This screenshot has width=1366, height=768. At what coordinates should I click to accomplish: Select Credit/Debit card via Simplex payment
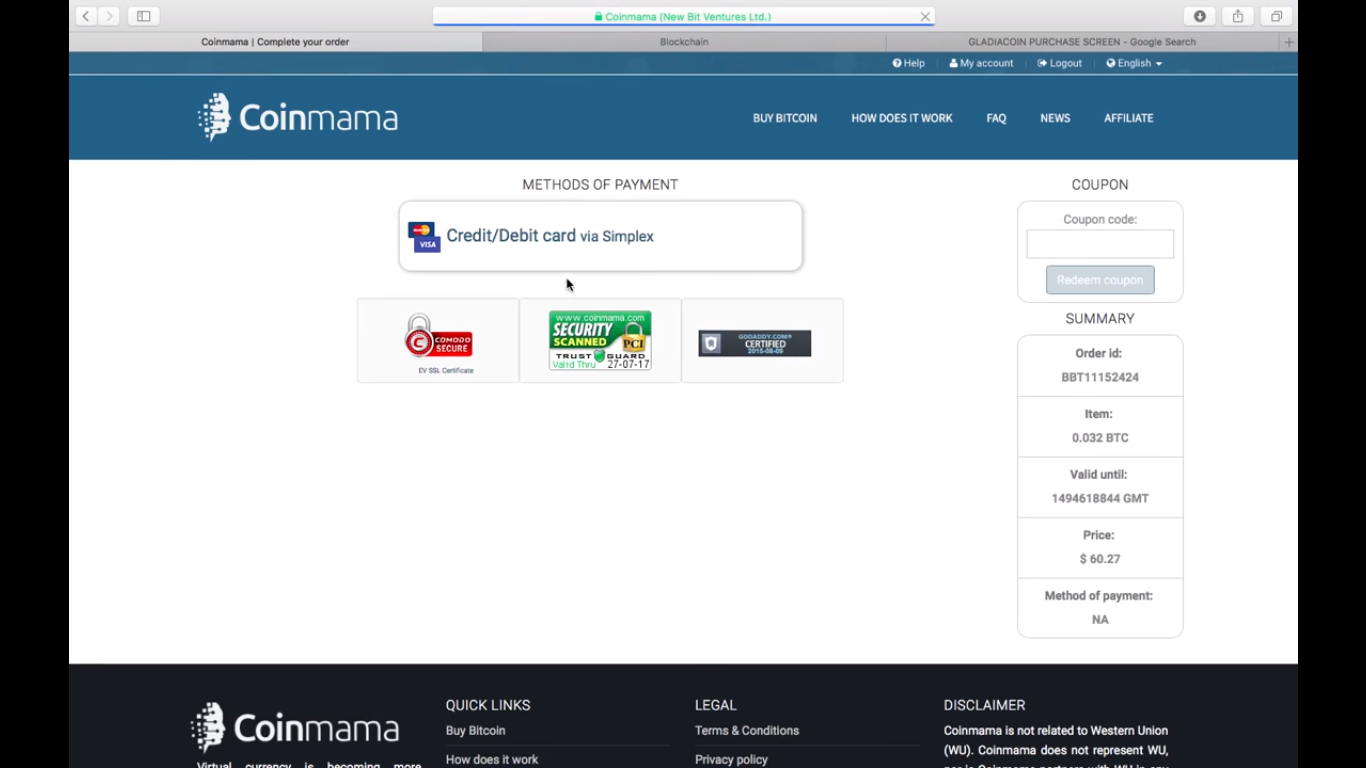click(x=600, y=236)
